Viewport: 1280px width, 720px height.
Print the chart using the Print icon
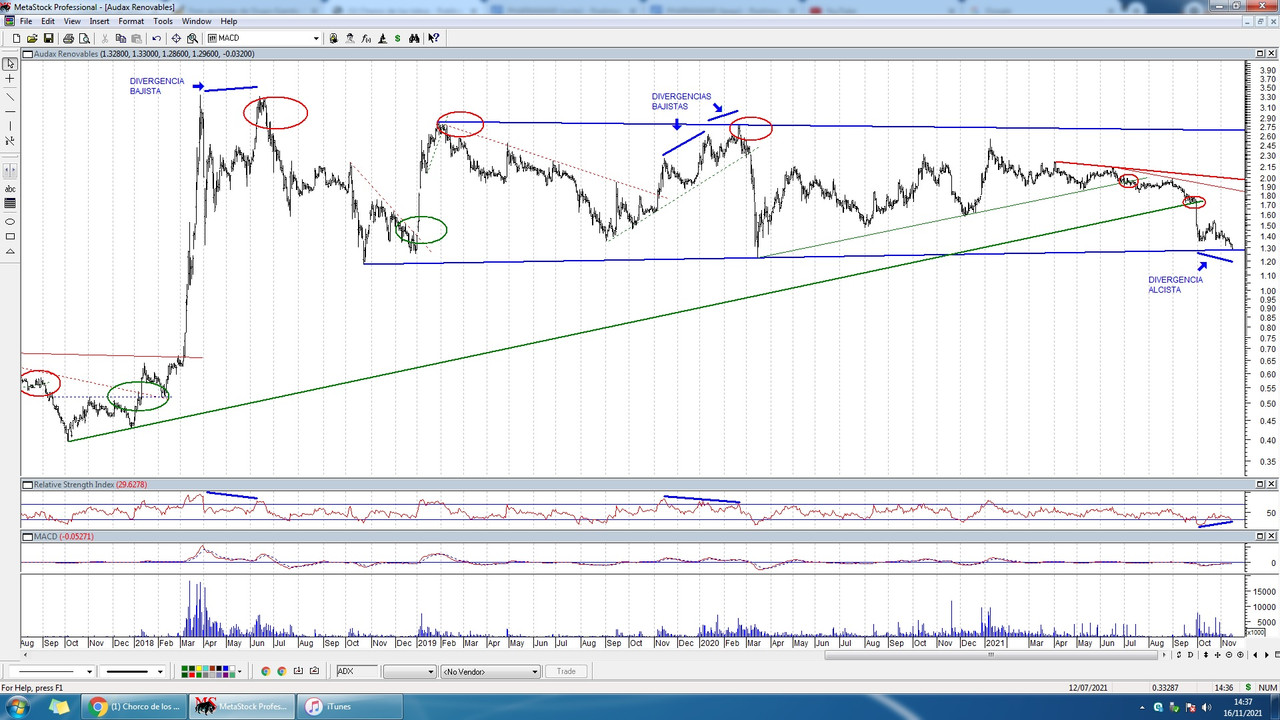coord(68,38)
